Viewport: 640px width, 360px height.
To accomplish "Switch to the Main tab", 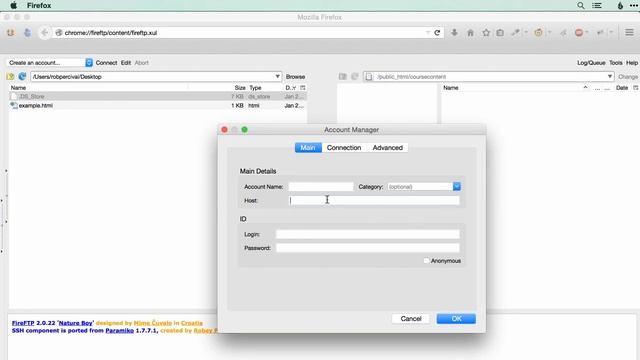I will pos(308,148).
